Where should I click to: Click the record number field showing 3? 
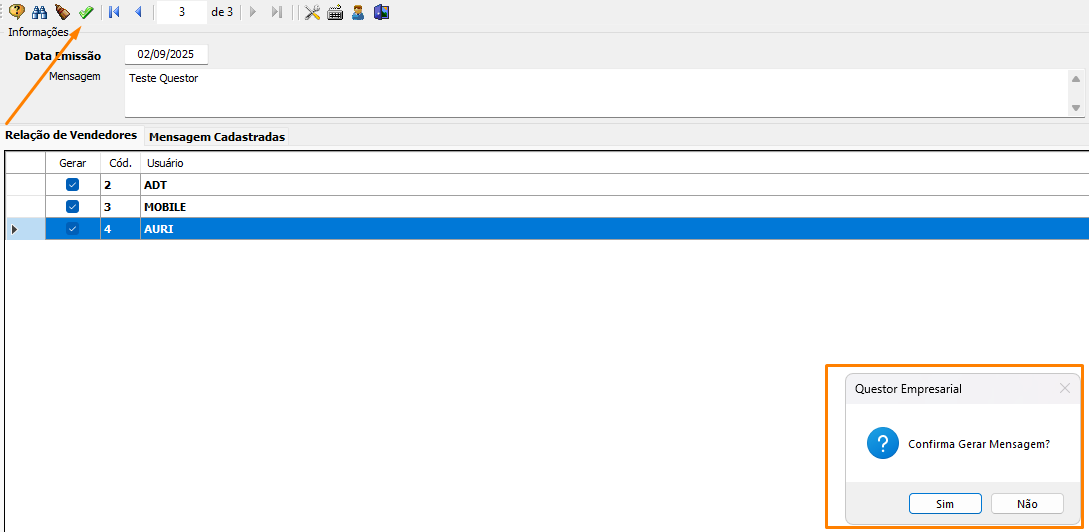click(182, 12)
